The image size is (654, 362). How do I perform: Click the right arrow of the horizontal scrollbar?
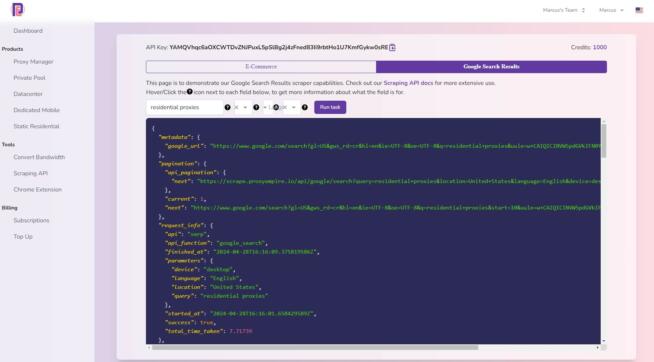point(597,347)
